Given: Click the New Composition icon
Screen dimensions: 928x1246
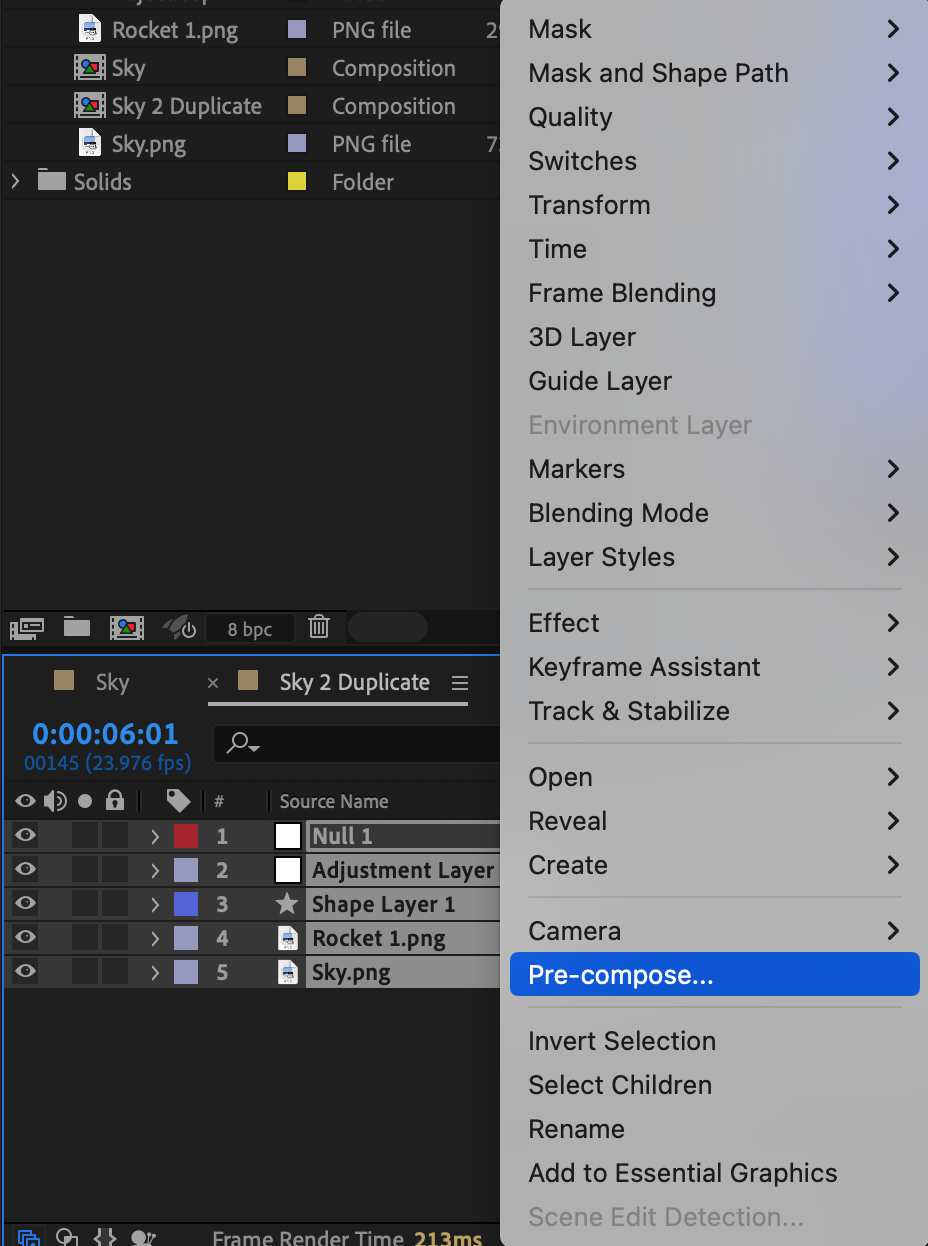Looking at the screenshot, I should (x=127, y=628).
